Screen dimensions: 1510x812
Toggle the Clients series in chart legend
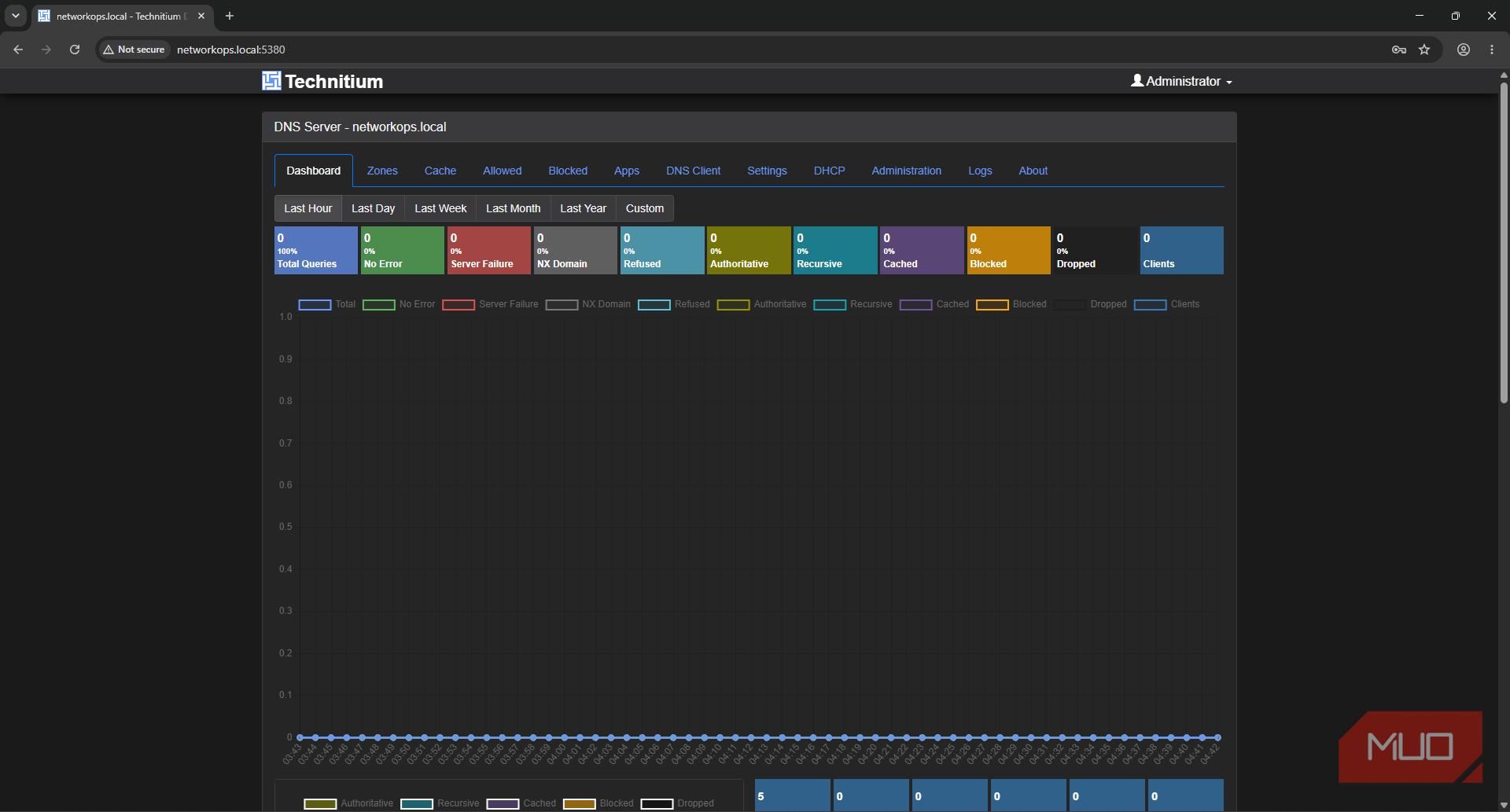1167,304
